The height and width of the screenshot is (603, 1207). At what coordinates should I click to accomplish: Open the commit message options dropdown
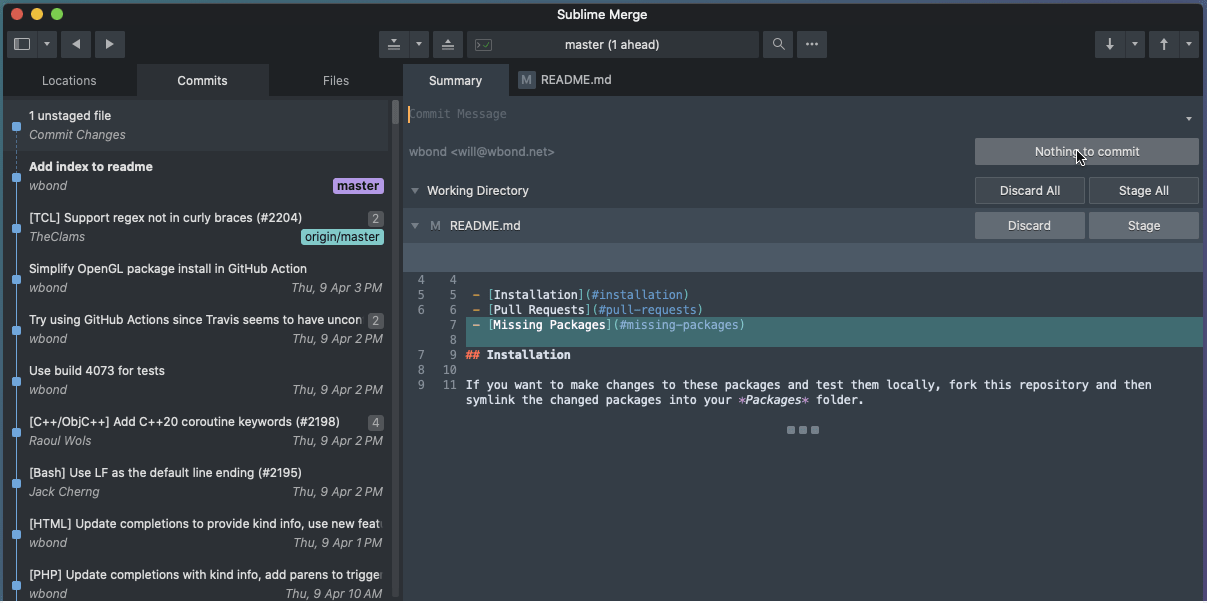(x=1189, y=117)
